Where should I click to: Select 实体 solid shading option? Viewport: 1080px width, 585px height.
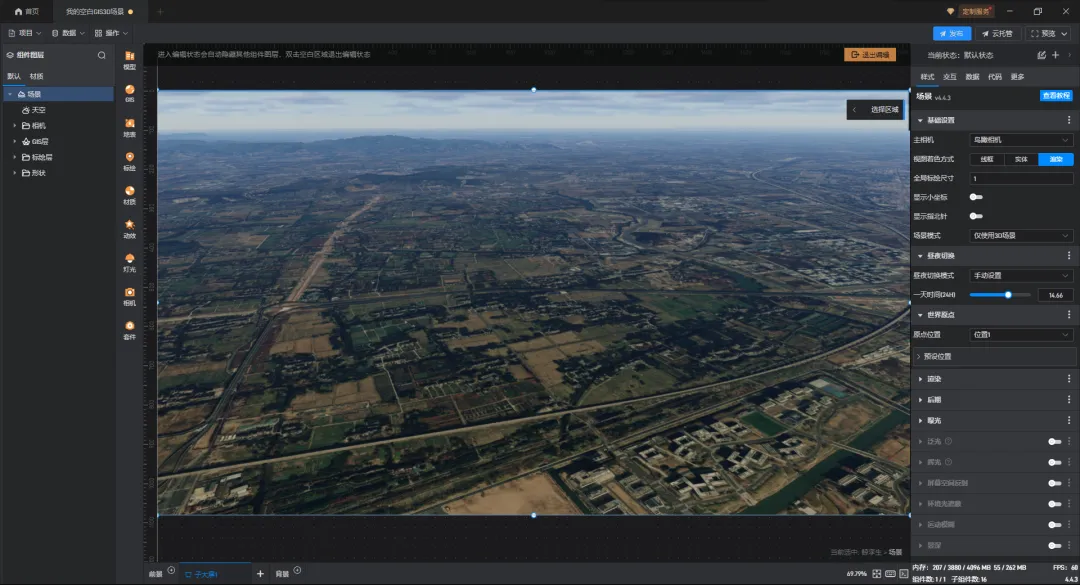point(1021,159)
